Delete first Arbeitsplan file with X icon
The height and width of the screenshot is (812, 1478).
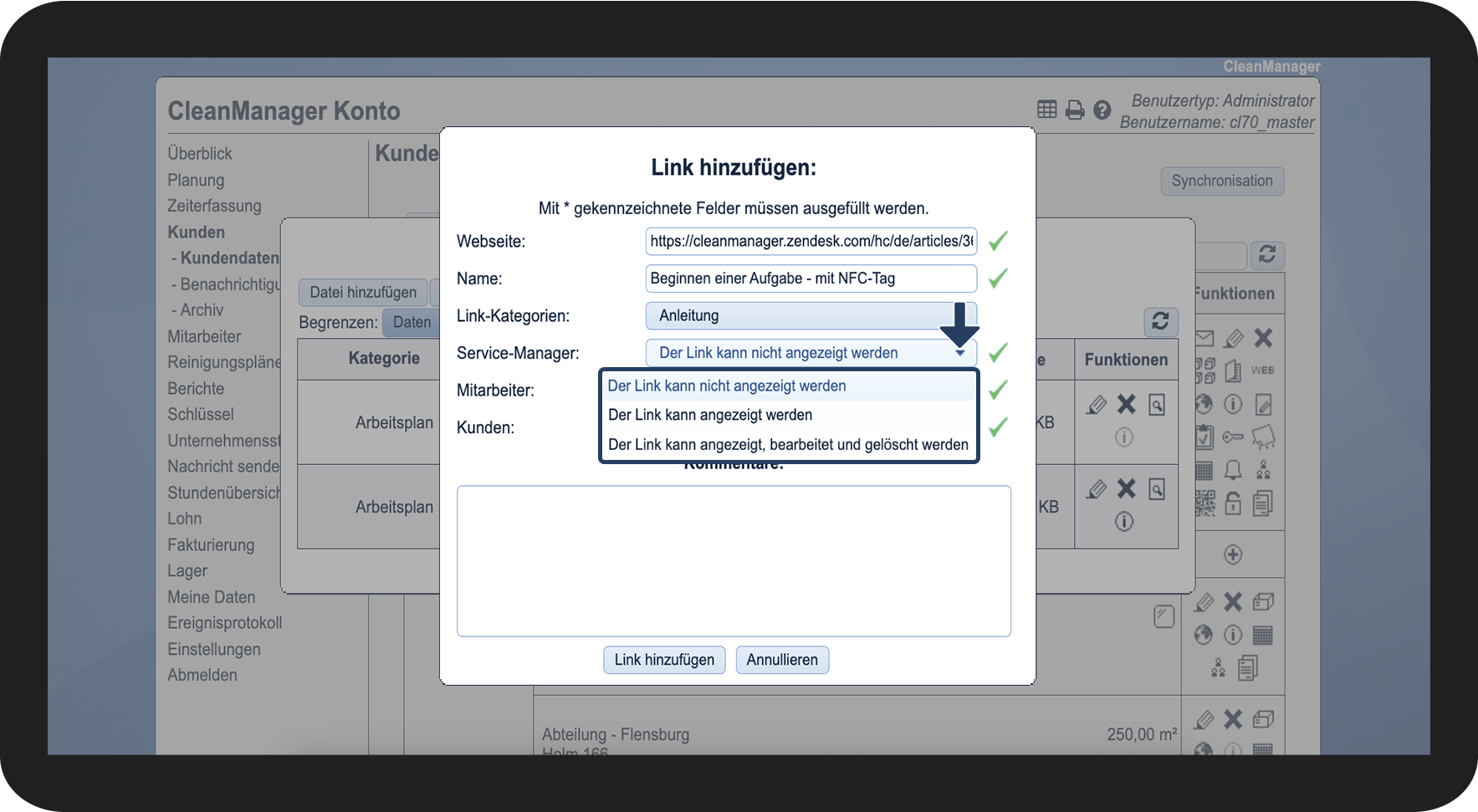tap(1127, 405)
